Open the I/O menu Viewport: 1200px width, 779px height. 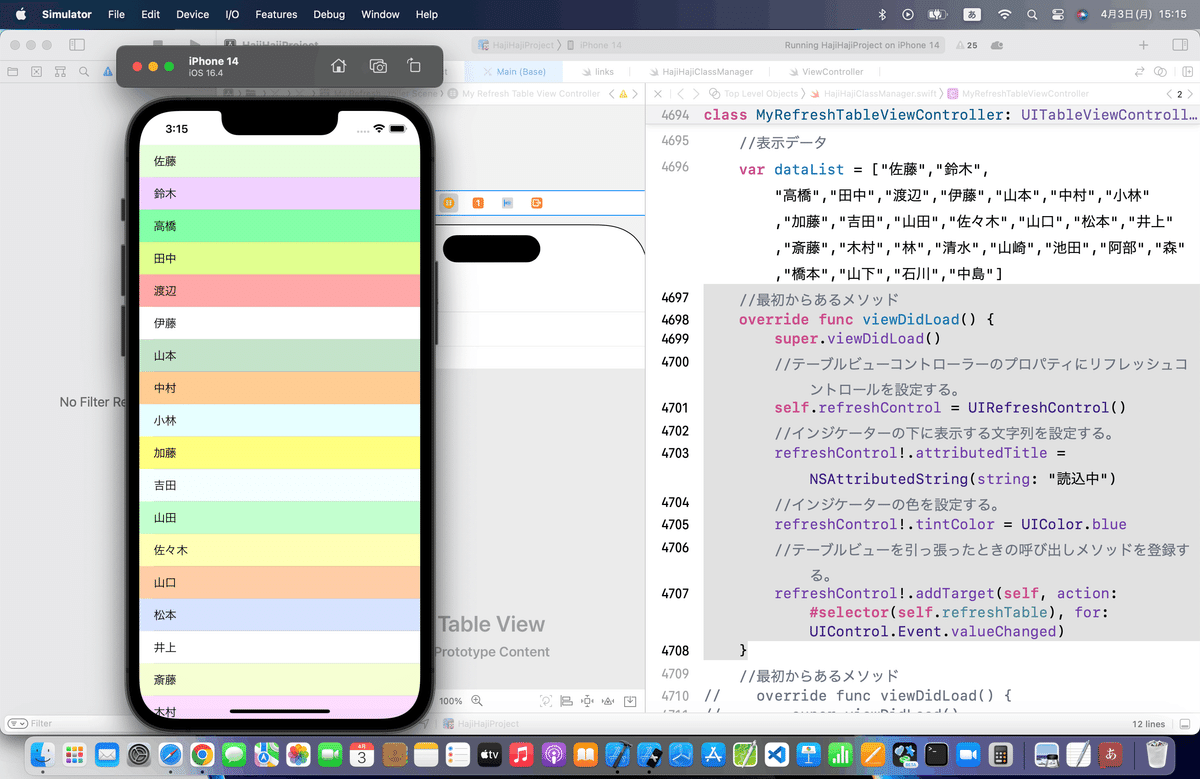(232, 15)
